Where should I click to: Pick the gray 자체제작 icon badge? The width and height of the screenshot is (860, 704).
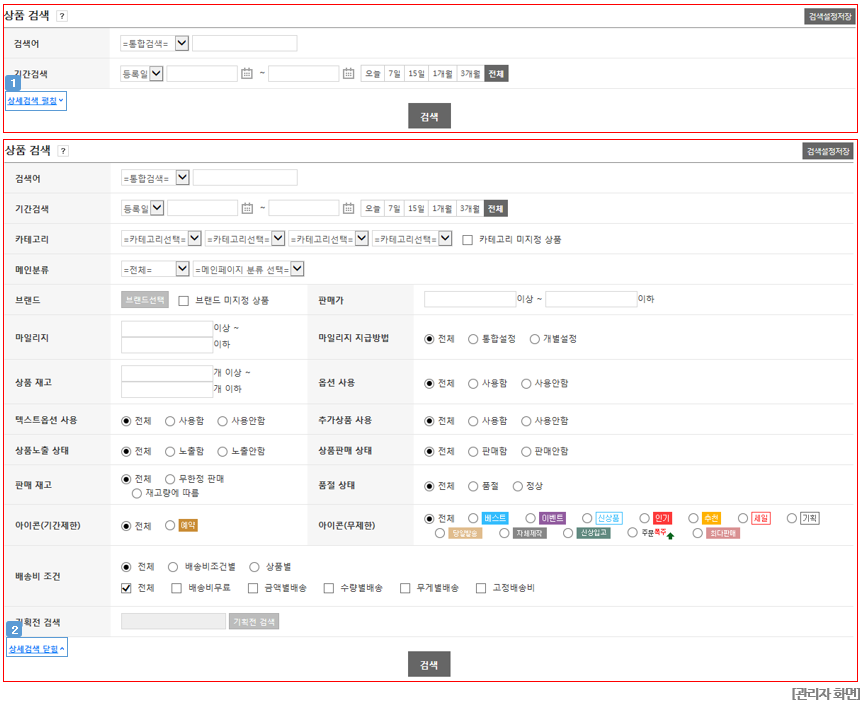click(529, 533)
